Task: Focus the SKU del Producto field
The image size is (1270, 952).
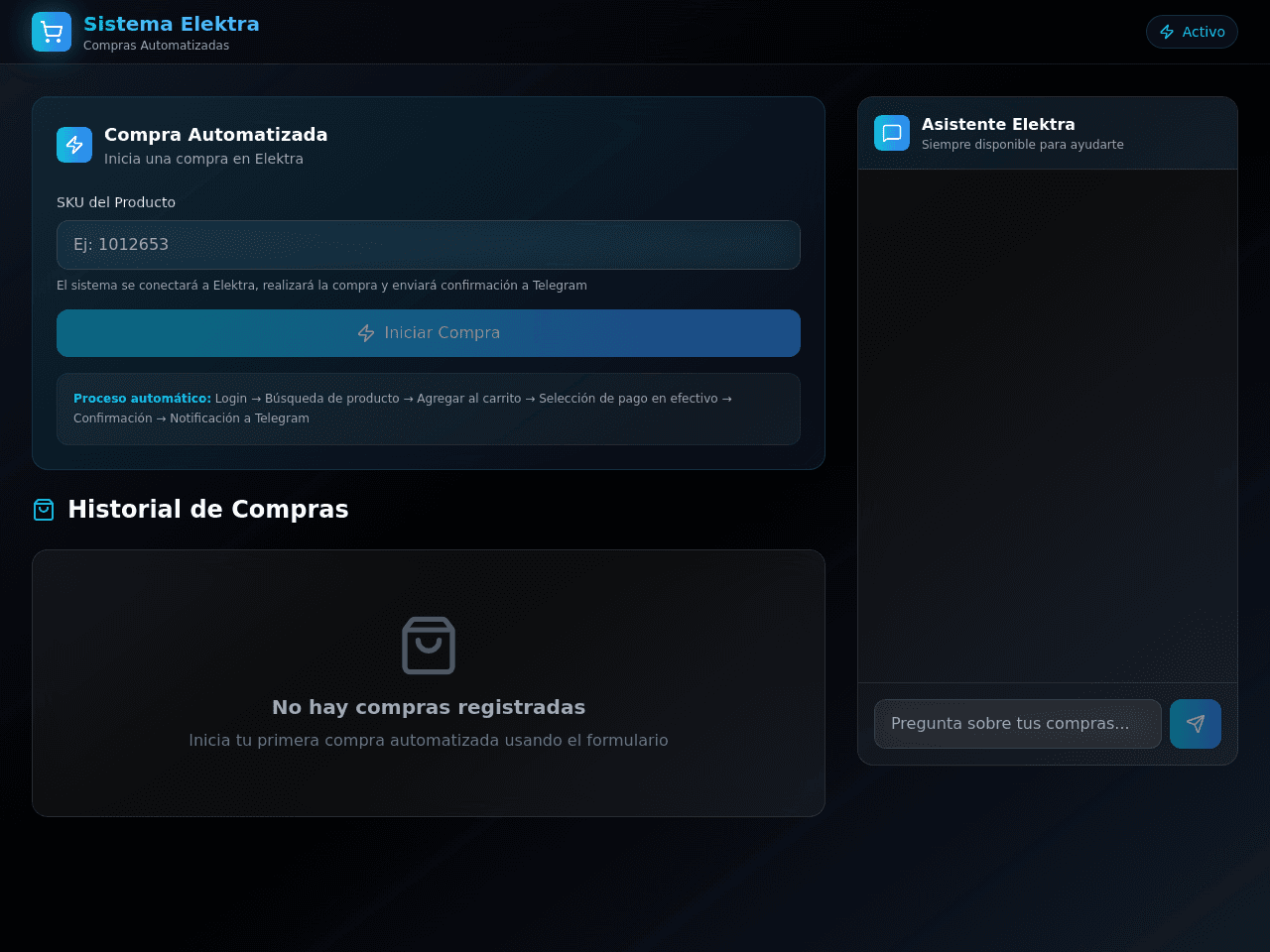Action: (429, 245)
